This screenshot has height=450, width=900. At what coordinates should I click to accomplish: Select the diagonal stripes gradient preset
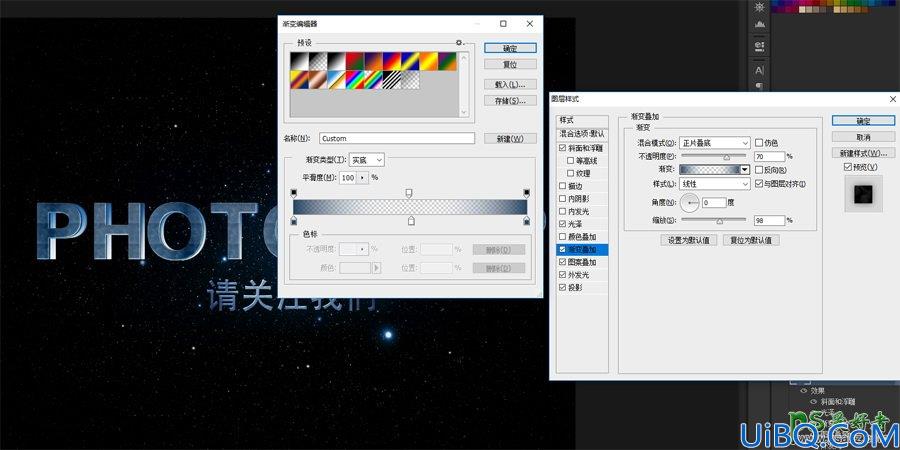click(391, 80)
